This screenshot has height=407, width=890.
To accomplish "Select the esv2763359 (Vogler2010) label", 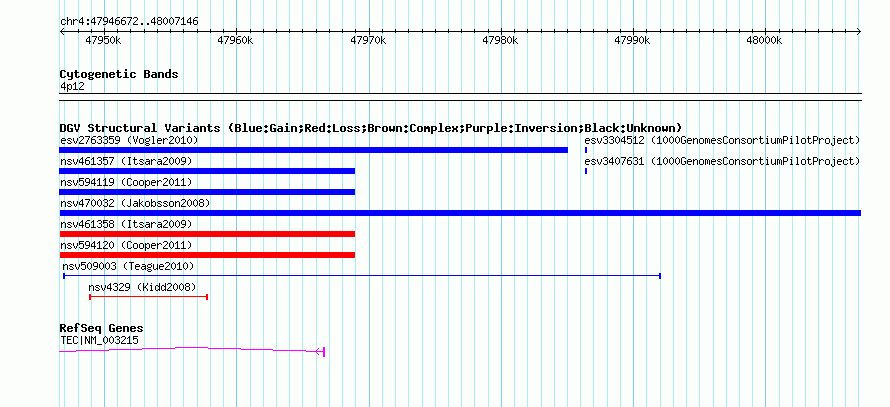I will (129, 140).
